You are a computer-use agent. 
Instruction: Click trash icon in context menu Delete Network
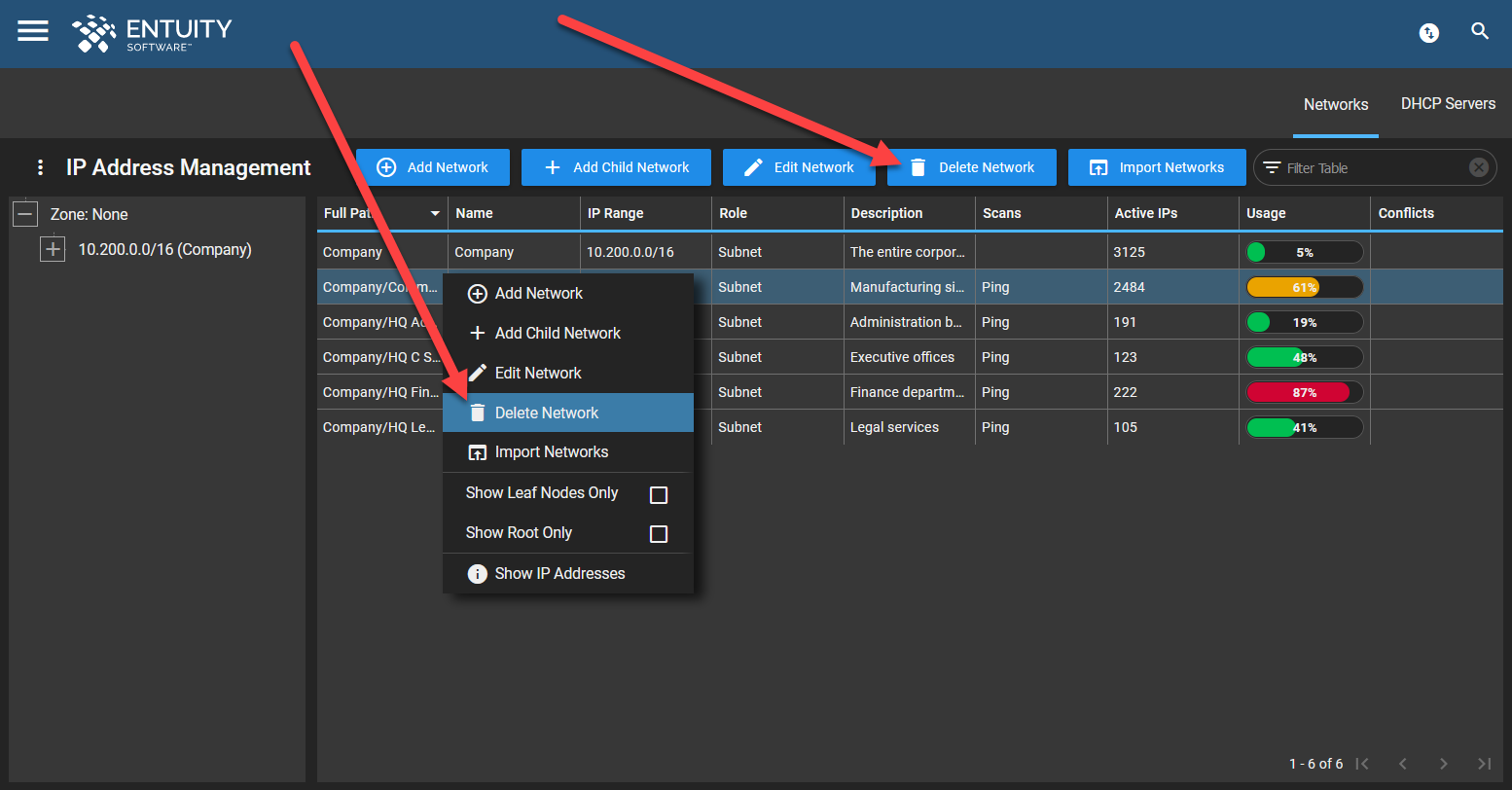477,413
